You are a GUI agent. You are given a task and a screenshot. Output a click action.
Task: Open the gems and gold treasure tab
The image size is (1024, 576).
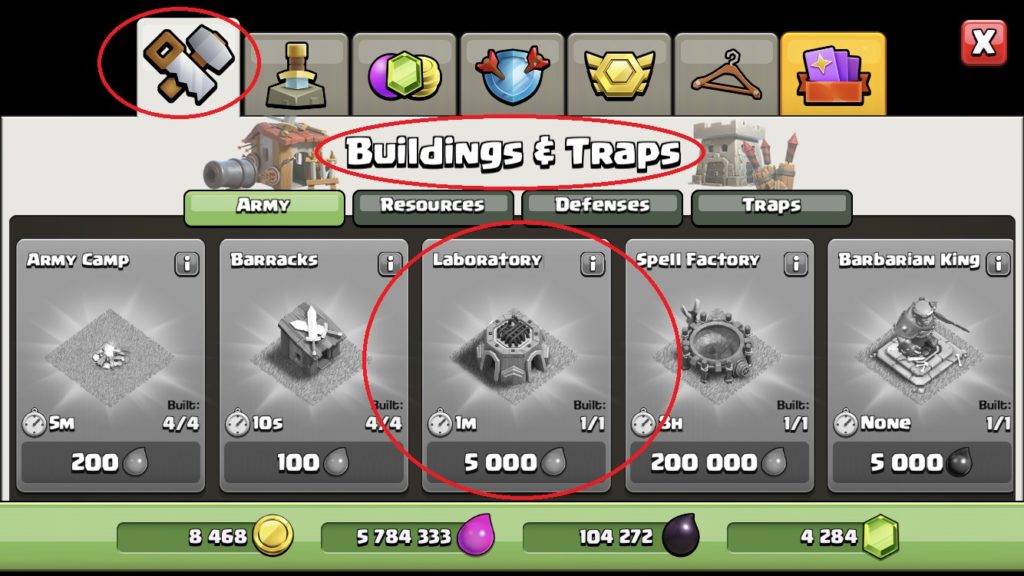click(404, 74)
